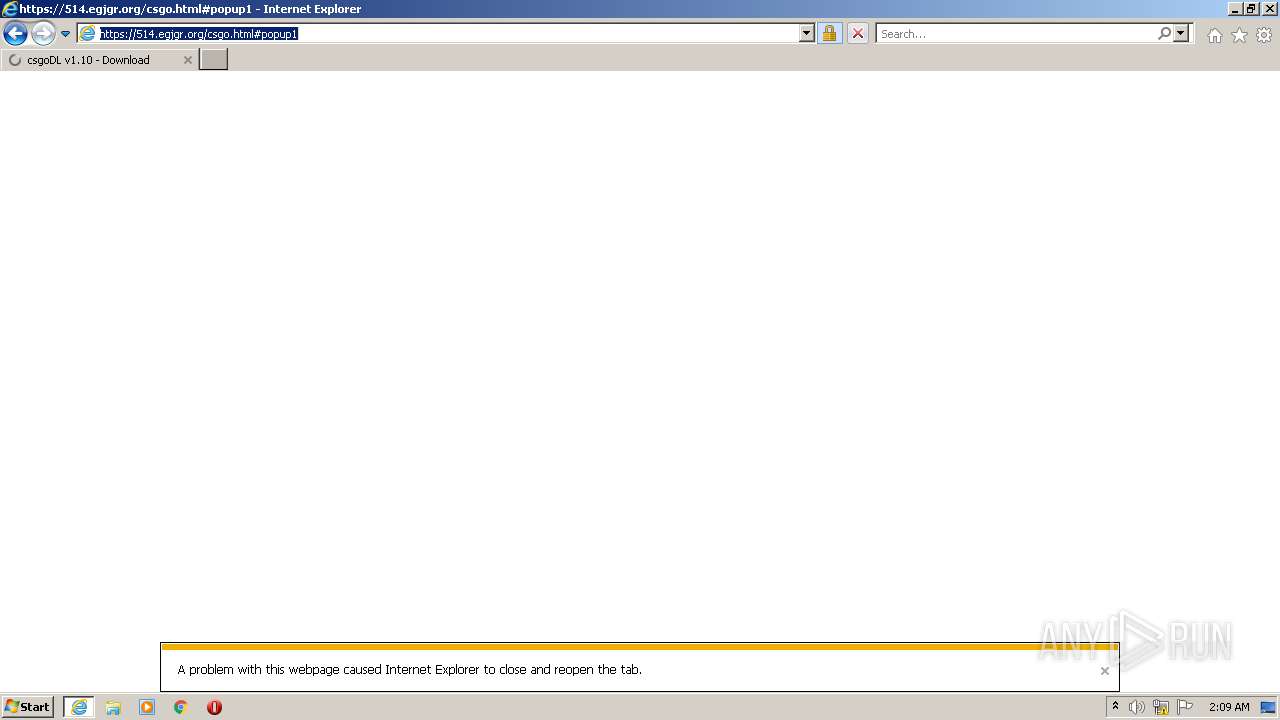
Task: Restore down the Internet Explorer window
Action: tap(1252, 9)
